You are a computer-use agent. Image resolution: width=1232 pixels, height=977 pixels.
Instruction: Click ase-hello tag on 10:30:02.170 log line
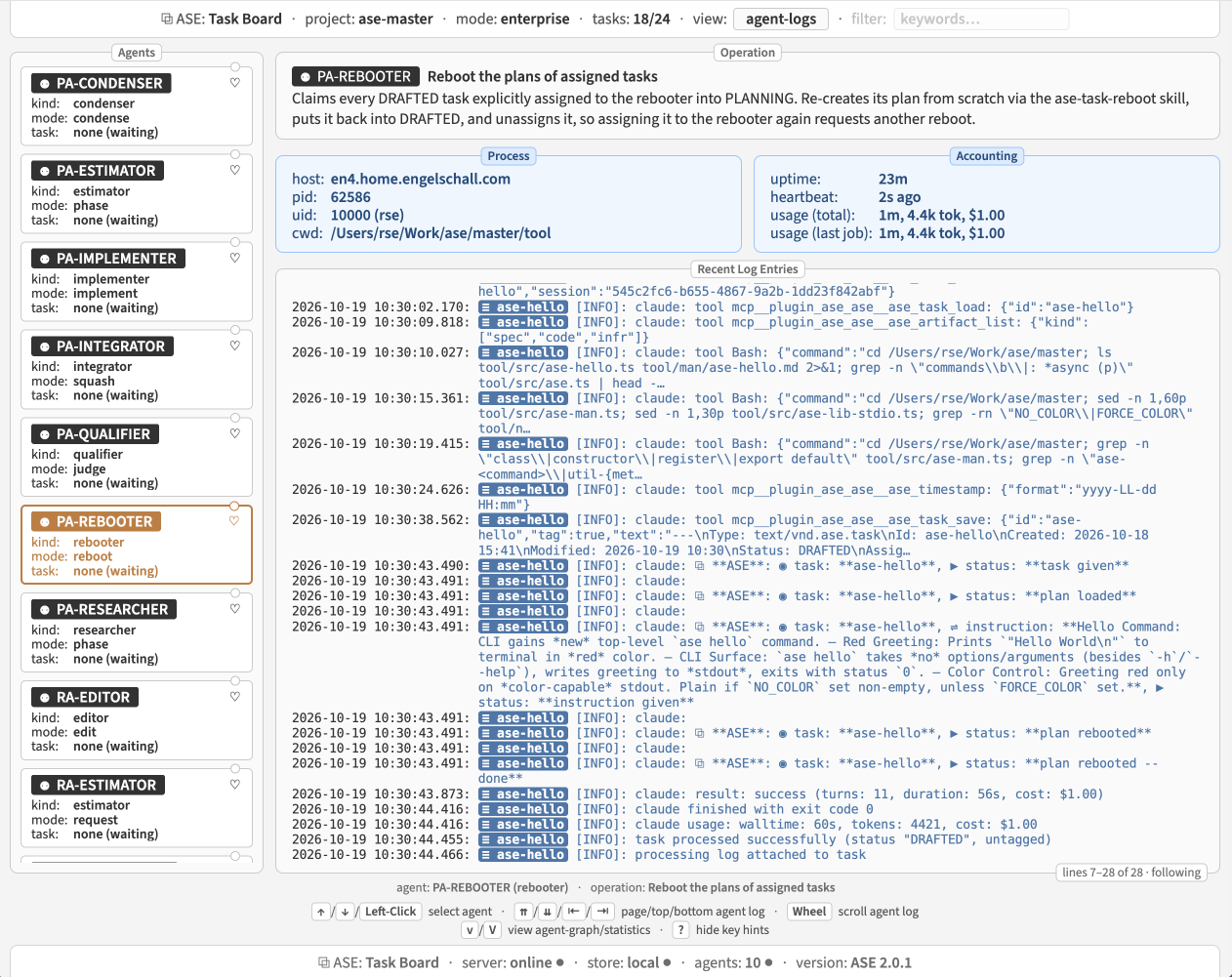(x=522, y=307)
